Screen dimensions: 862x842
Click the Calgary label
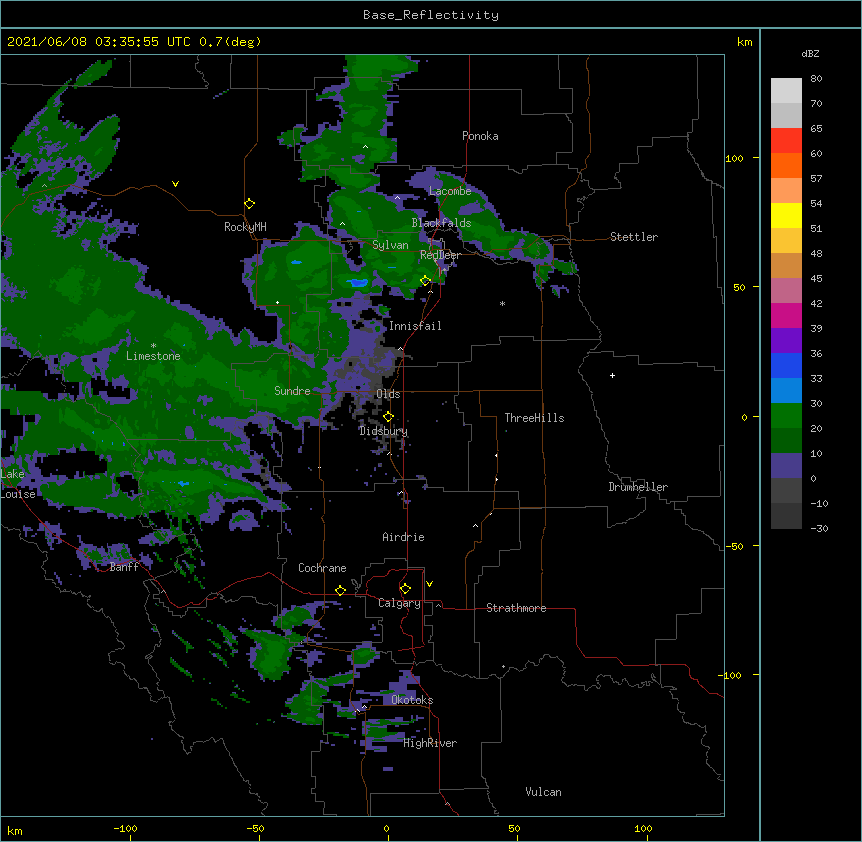click(x=400, y=603)
